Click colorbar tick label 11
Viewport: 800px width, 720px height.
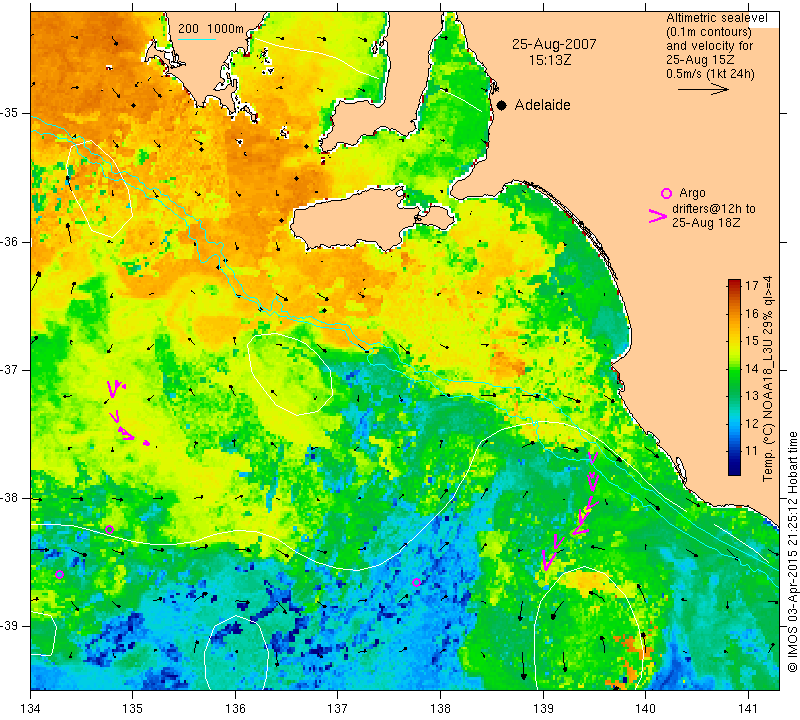coord(752,451)
